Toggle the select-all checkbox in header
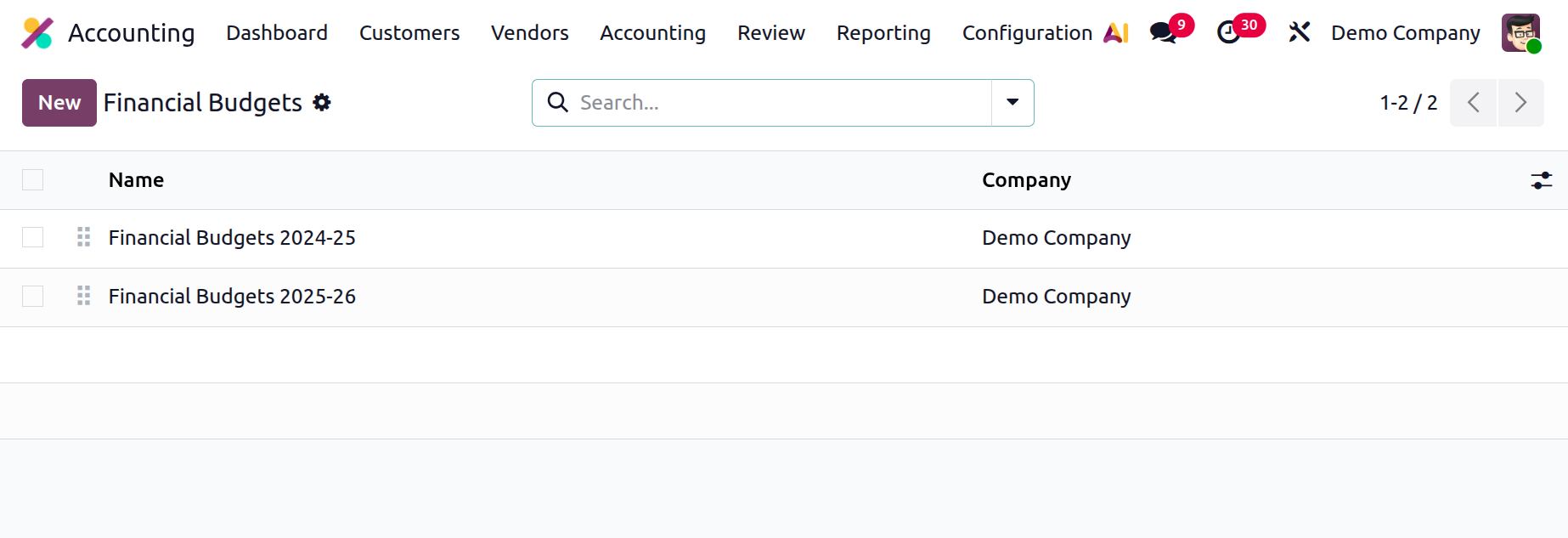 coord(33,180)
